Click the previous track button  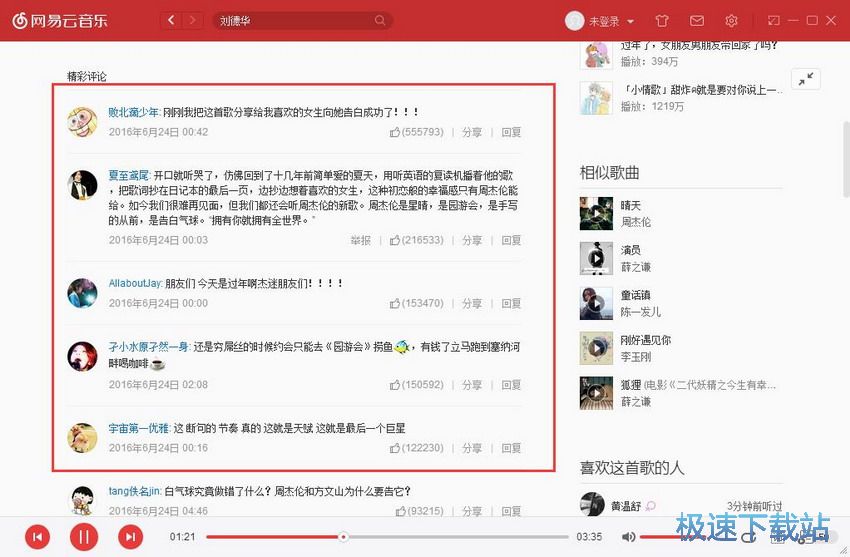point(37,537)
